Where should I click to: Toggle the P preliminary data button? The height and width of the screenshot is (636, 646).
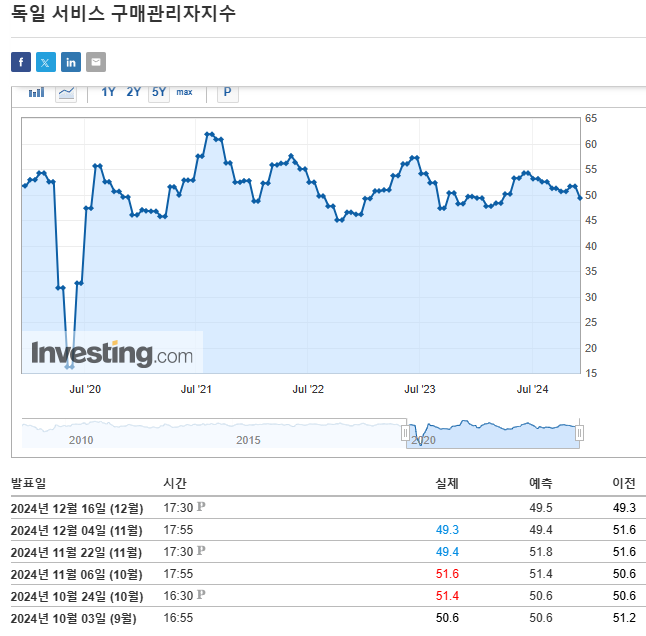pyautogui.click(x=227, y=93)
